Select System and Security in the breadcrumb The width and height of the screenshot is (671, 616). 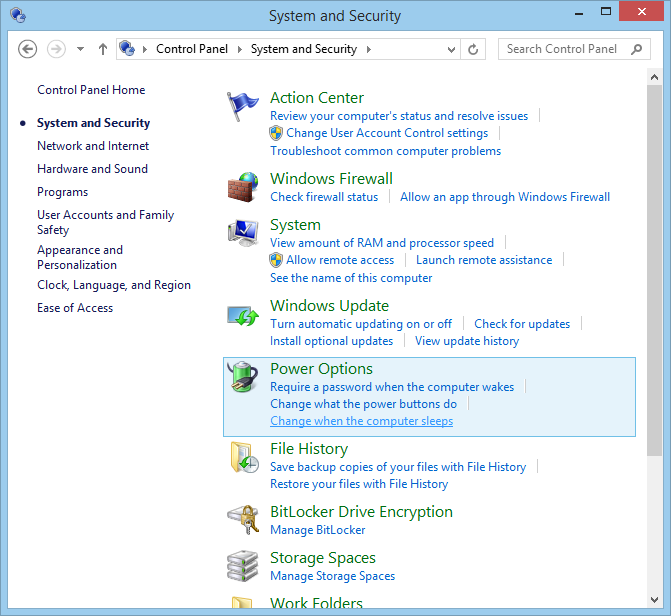[x=304, y=49]
